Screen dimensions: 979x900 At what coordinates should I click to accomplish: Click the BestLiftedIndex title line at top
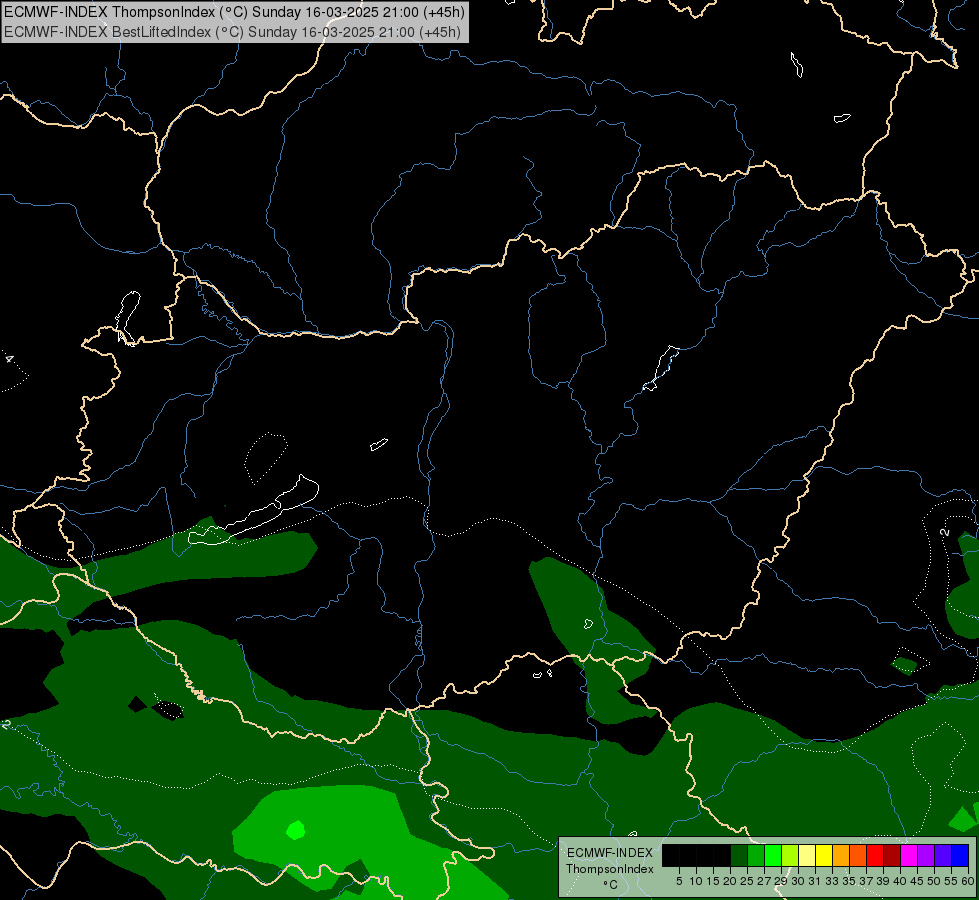point(232,32)
